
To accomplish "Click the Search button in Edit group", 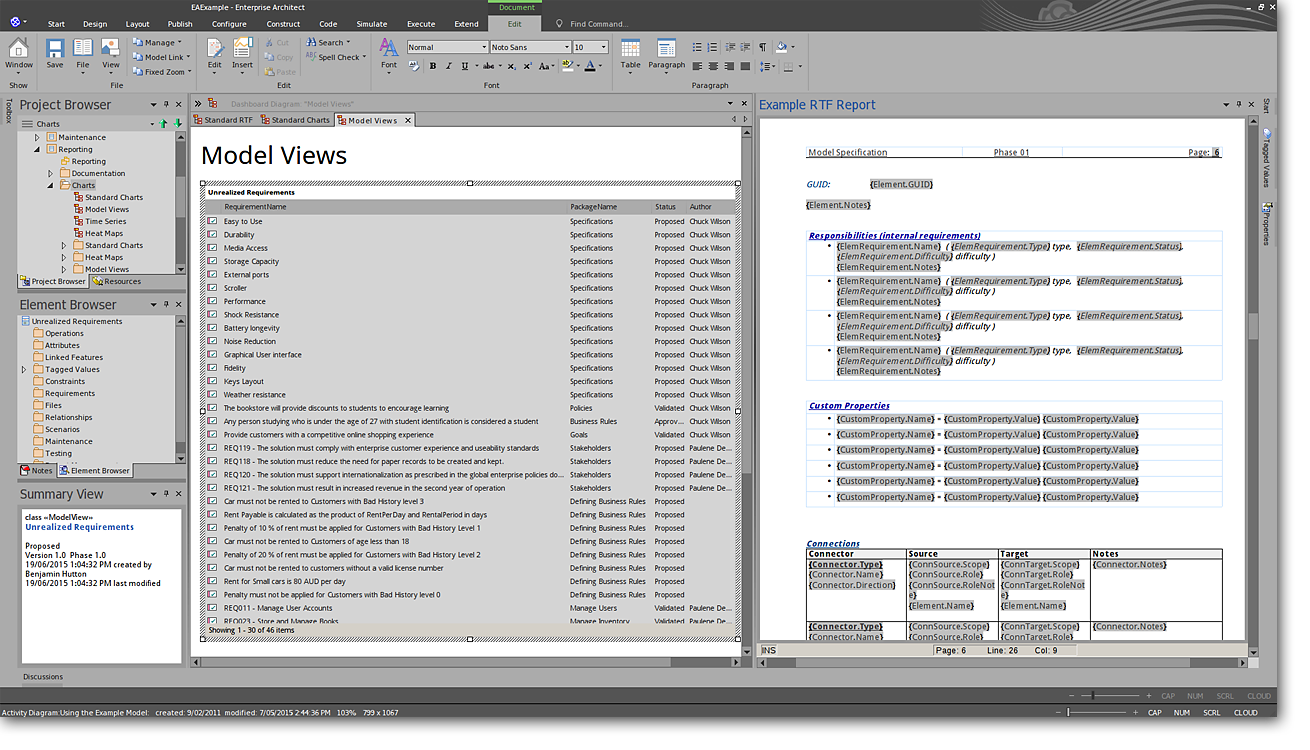I will tap(330, 43).
